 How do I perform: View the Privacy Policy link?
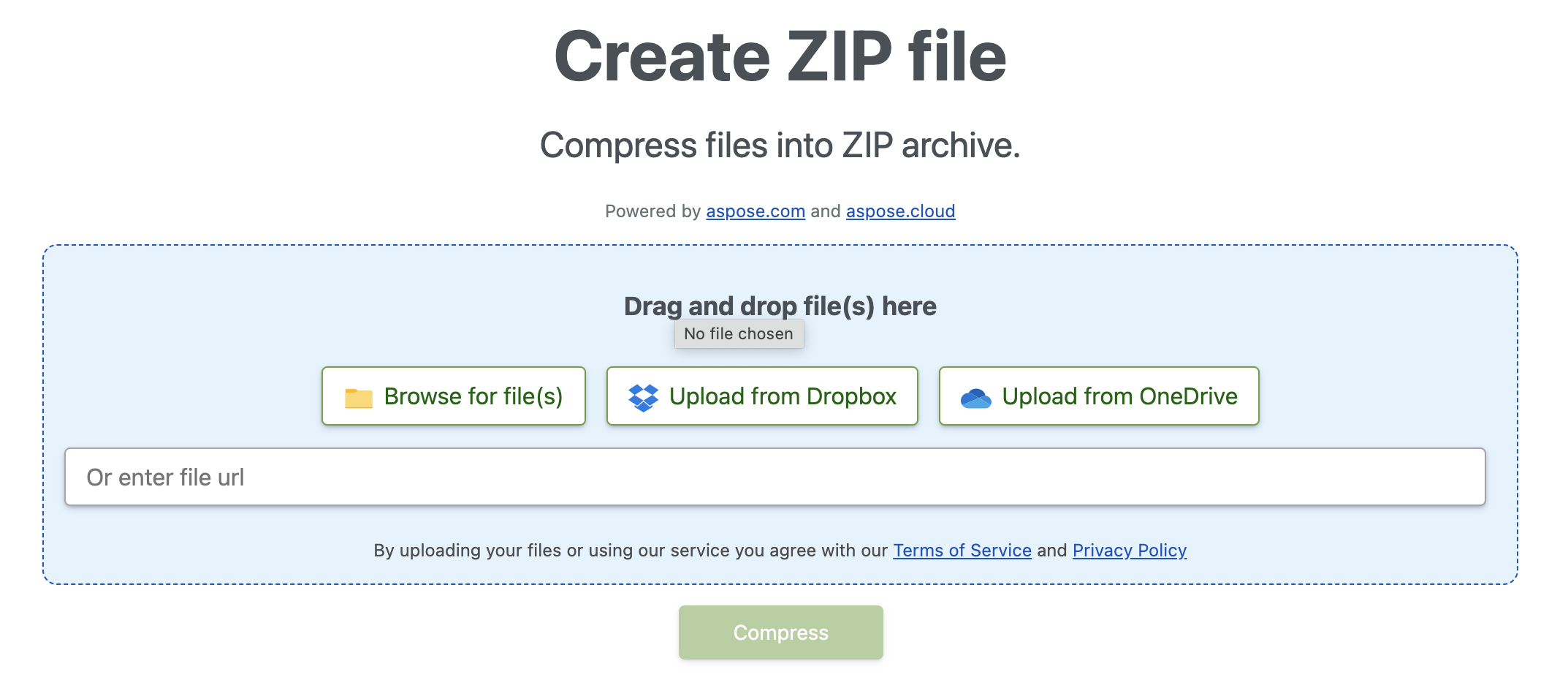click(1129, 551)
